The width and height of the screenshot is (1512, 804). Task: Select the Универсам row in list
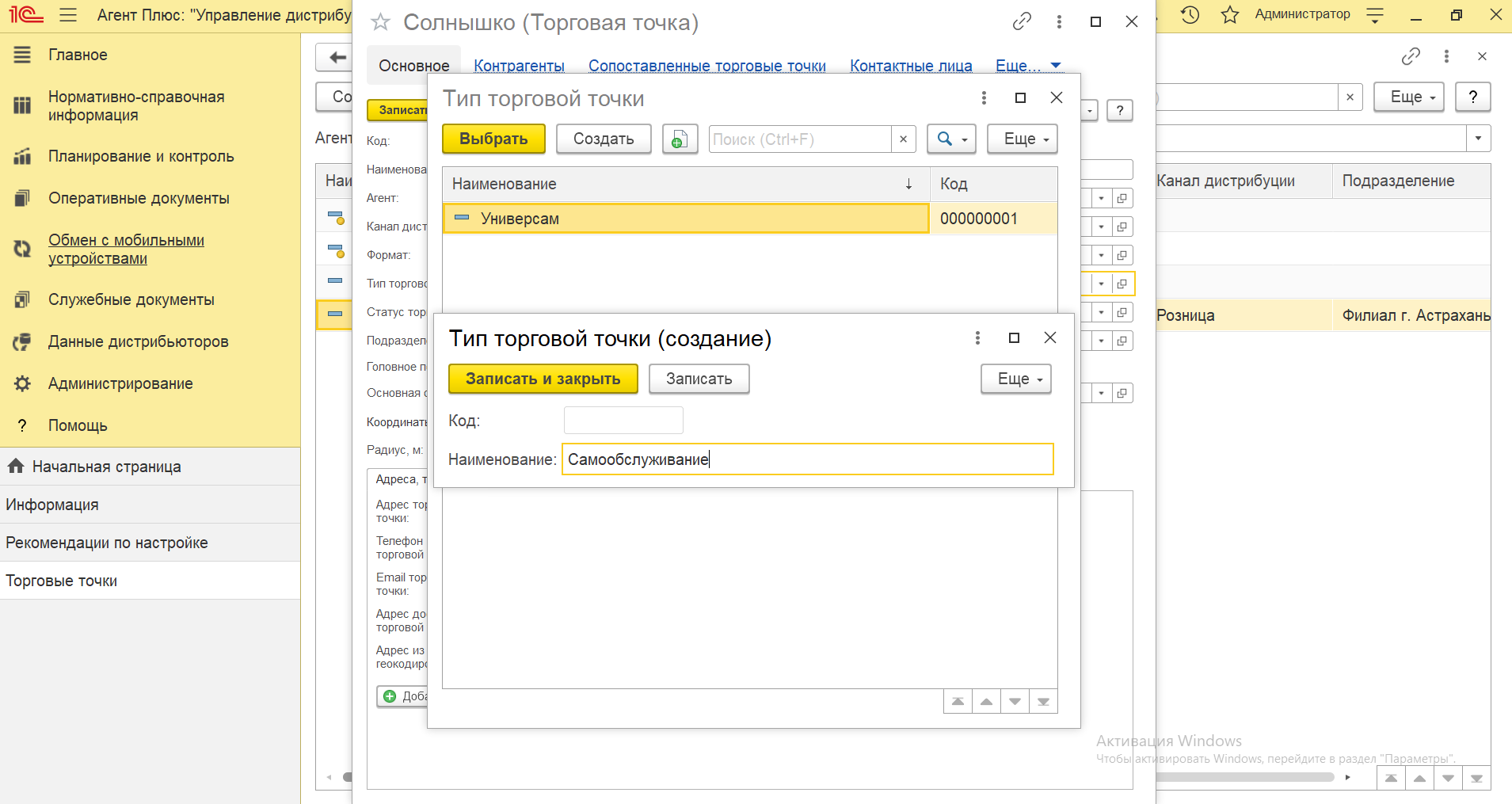click(x=685, y=219)
